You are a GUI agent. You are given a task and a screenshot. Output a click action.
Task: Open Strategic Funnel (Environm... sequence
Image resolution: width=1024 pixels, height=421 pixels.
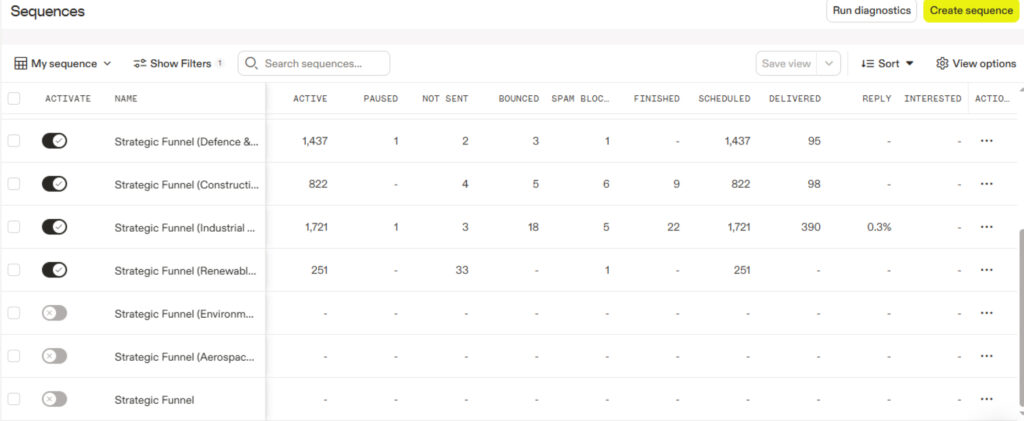click(x=184, y=313)
